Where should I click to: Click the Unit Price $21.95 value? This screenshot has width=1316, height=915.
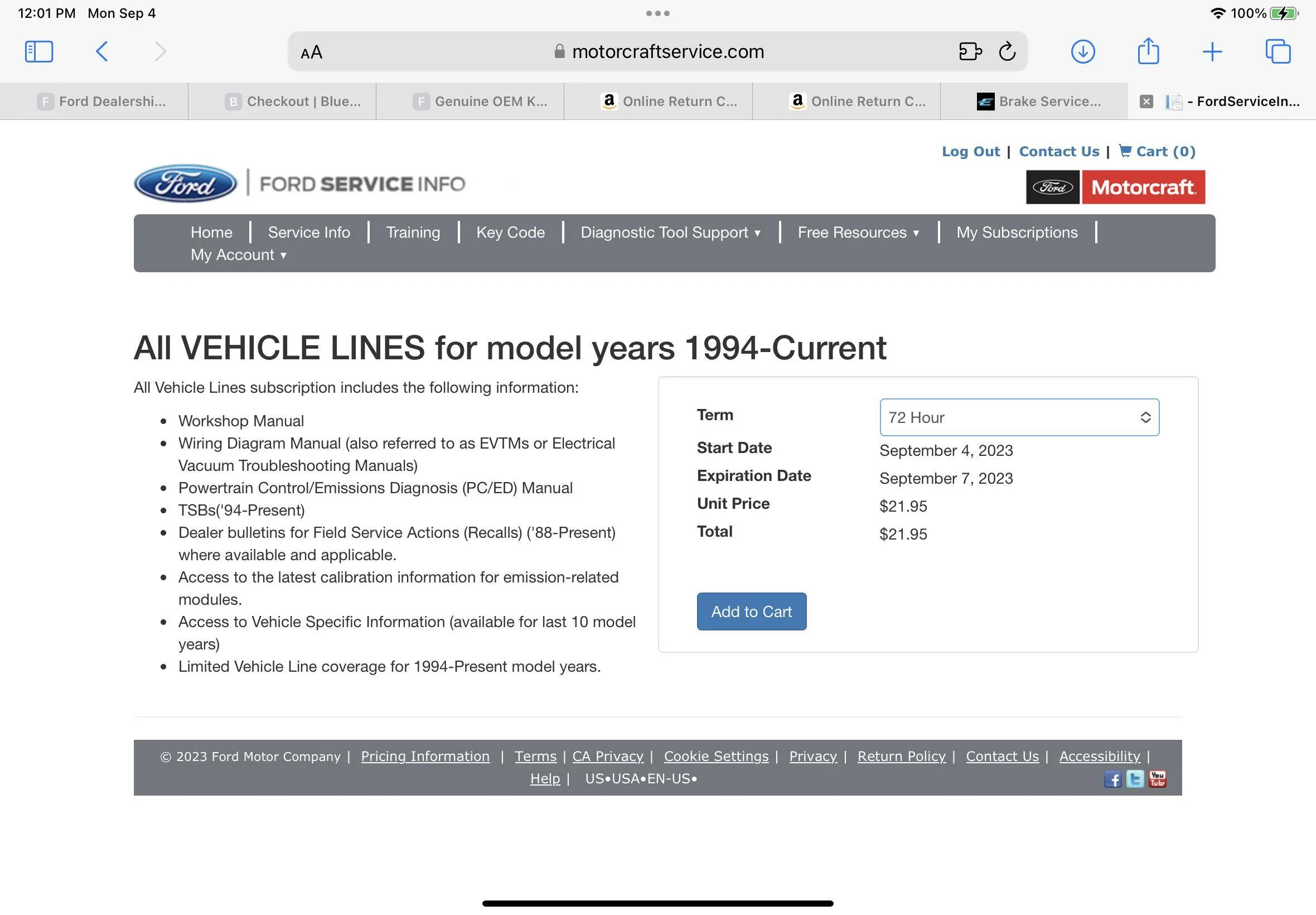tap(903, 506)
